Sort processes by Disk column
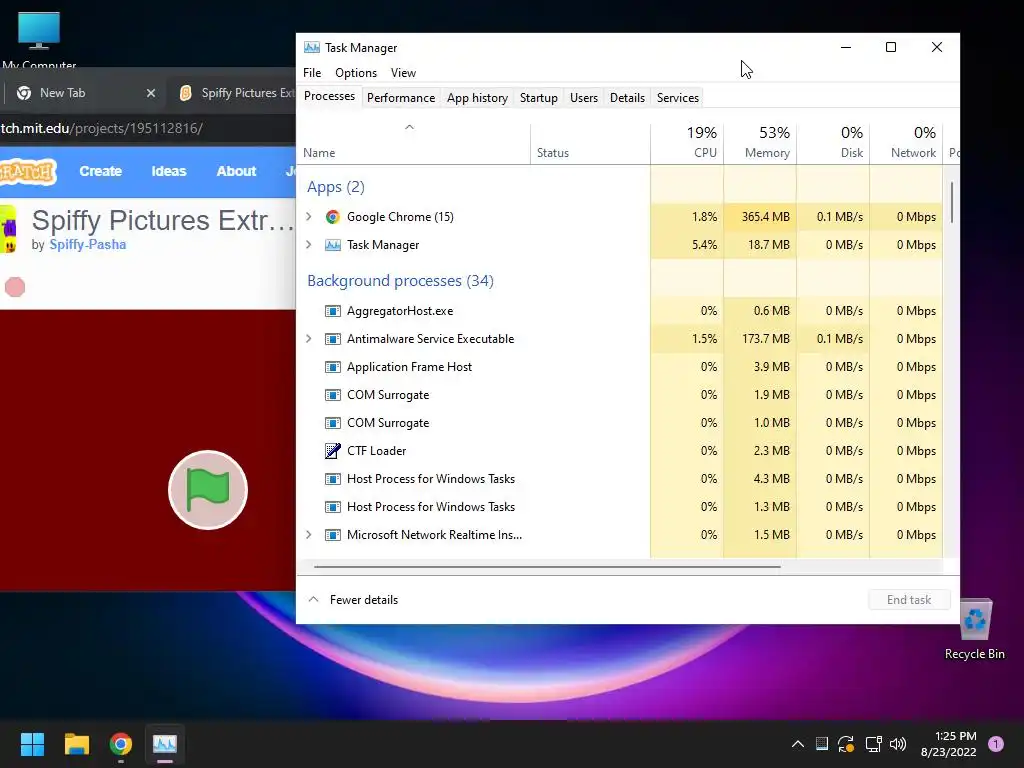 pyautogui.click(x=833, y=143)
